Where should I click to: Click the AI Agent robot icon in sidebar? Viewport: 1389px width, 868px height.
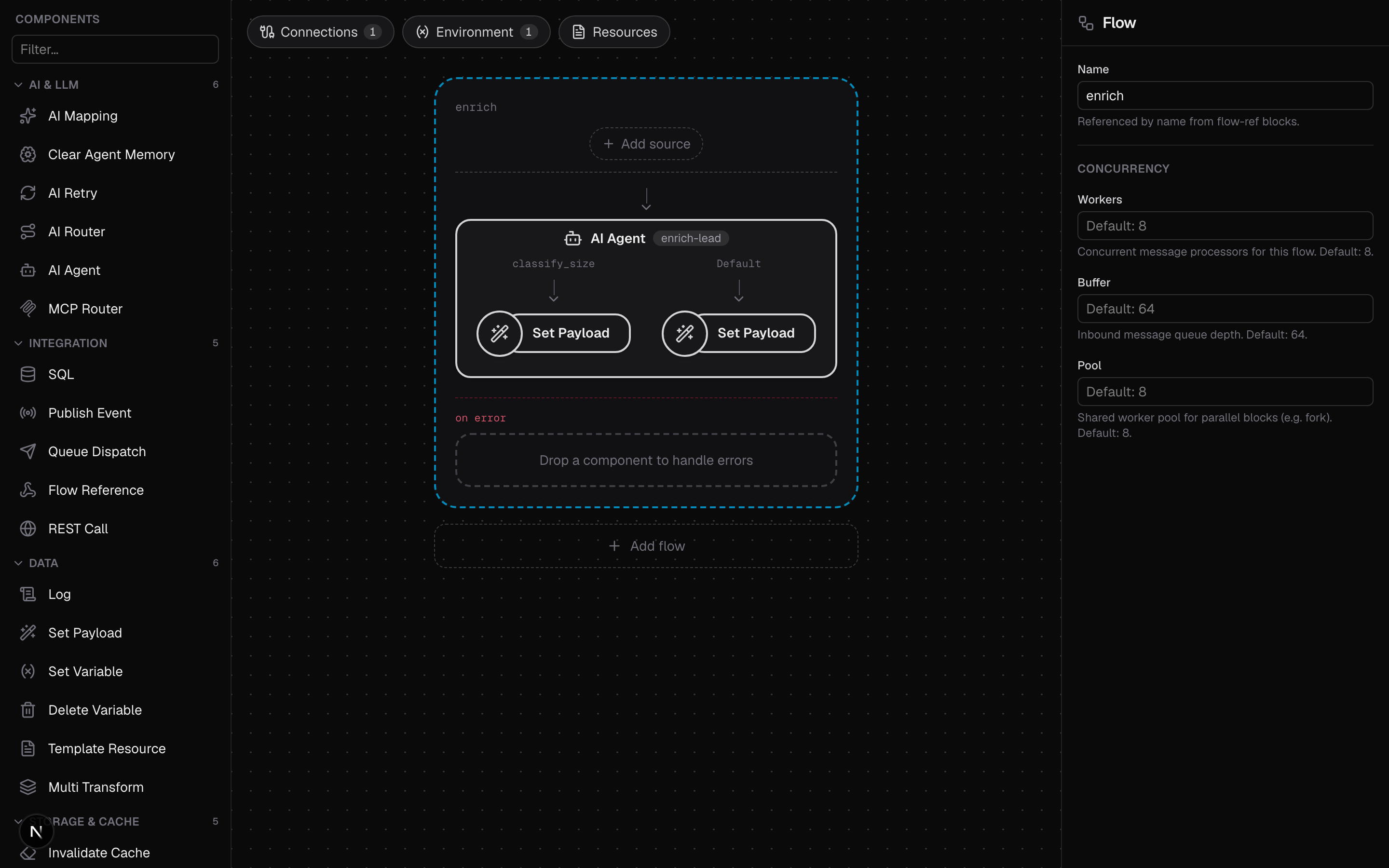[x=27, y=270]
